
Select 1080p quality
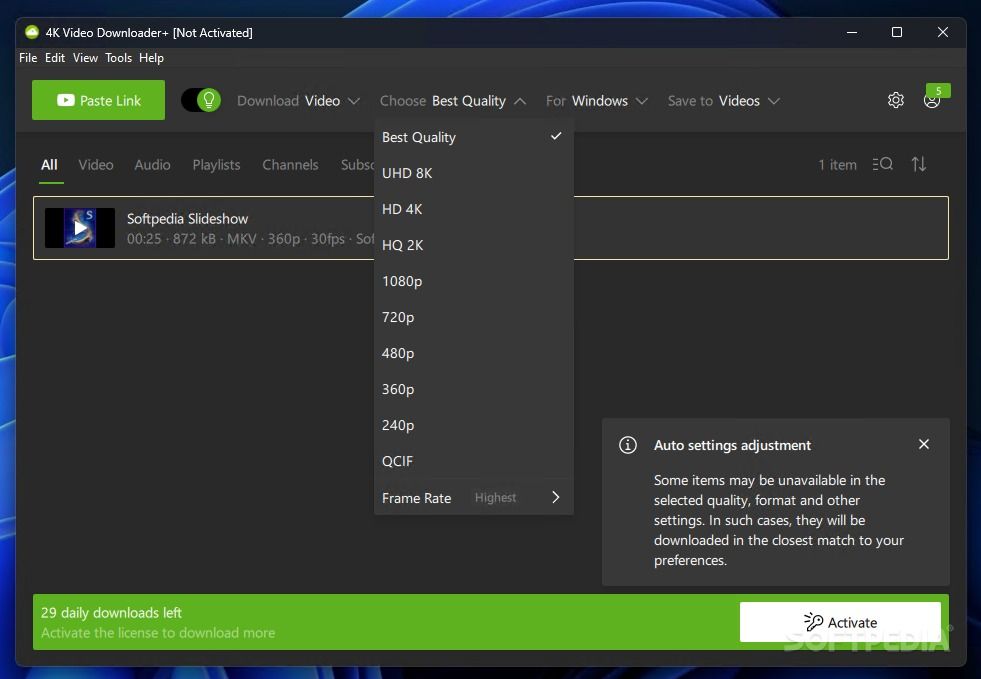point(474,281)
